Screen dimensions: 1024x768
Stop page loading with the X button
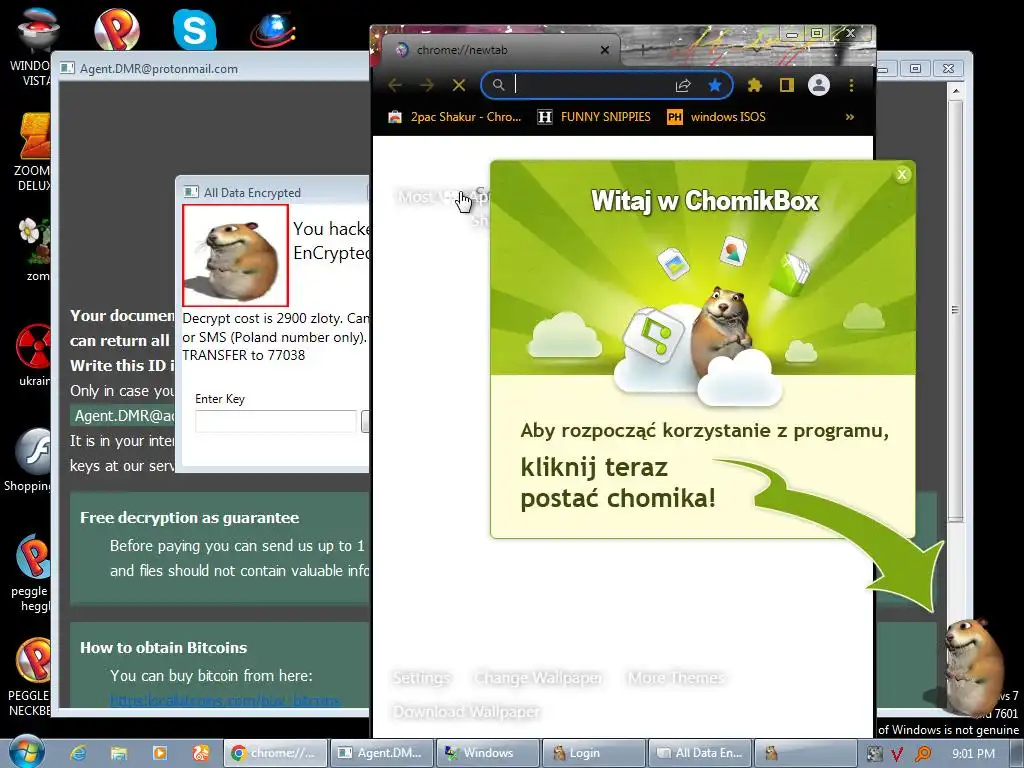point(459,85)
